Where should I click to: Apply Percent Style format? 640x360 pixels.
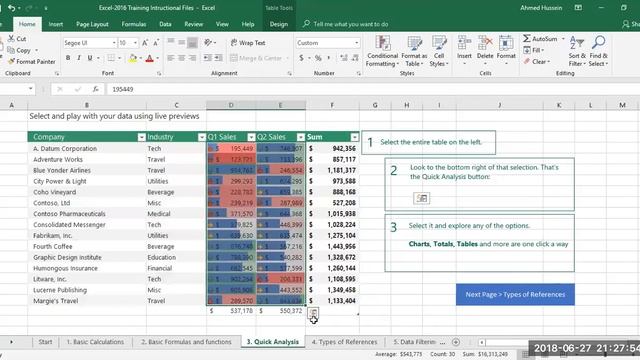coord(318,58)
